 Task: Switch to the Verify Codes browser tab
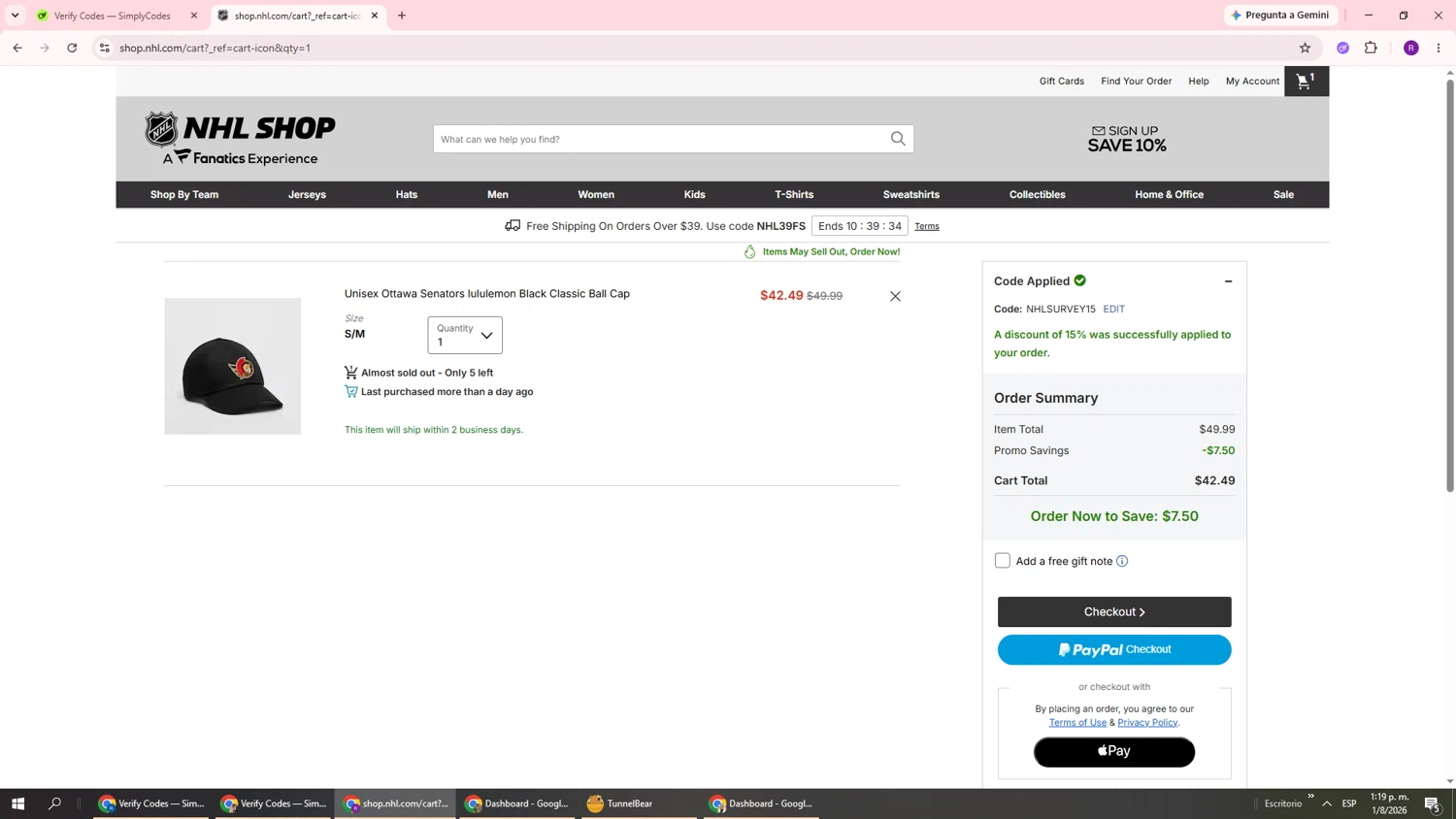113,16
